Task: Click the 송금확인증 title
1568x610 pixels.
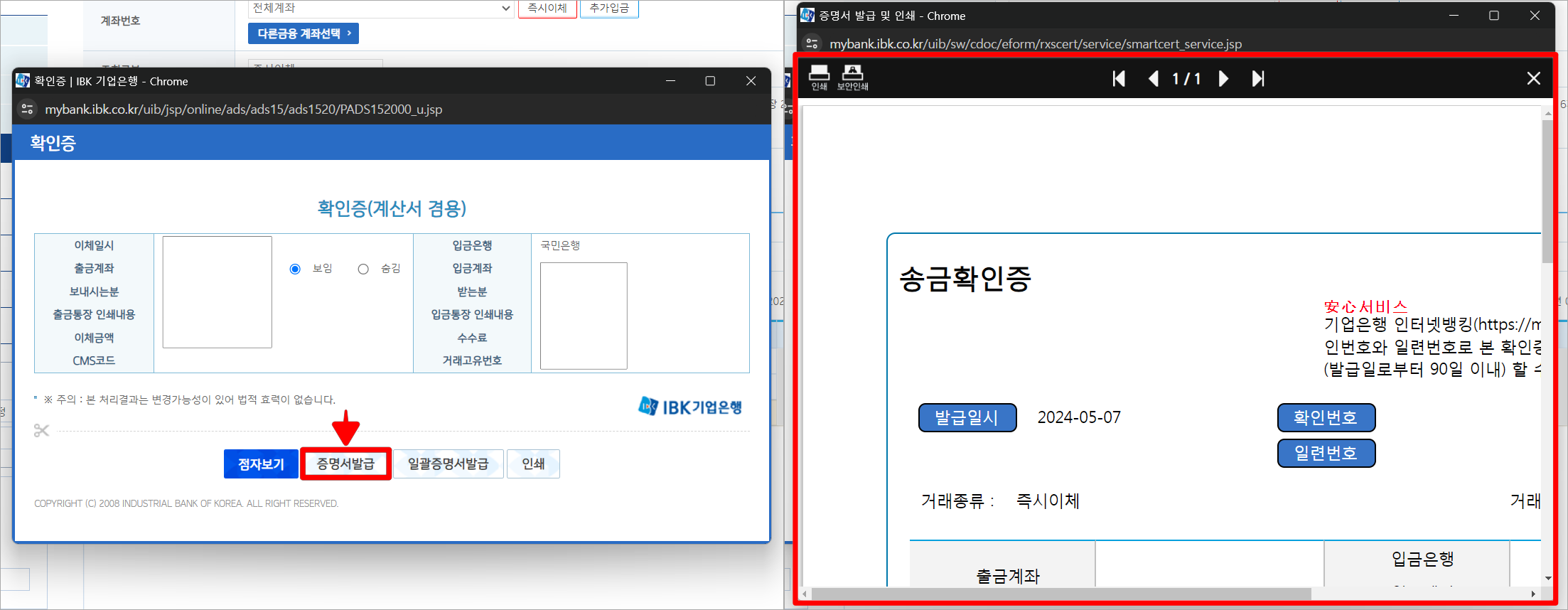Action: 965,278
